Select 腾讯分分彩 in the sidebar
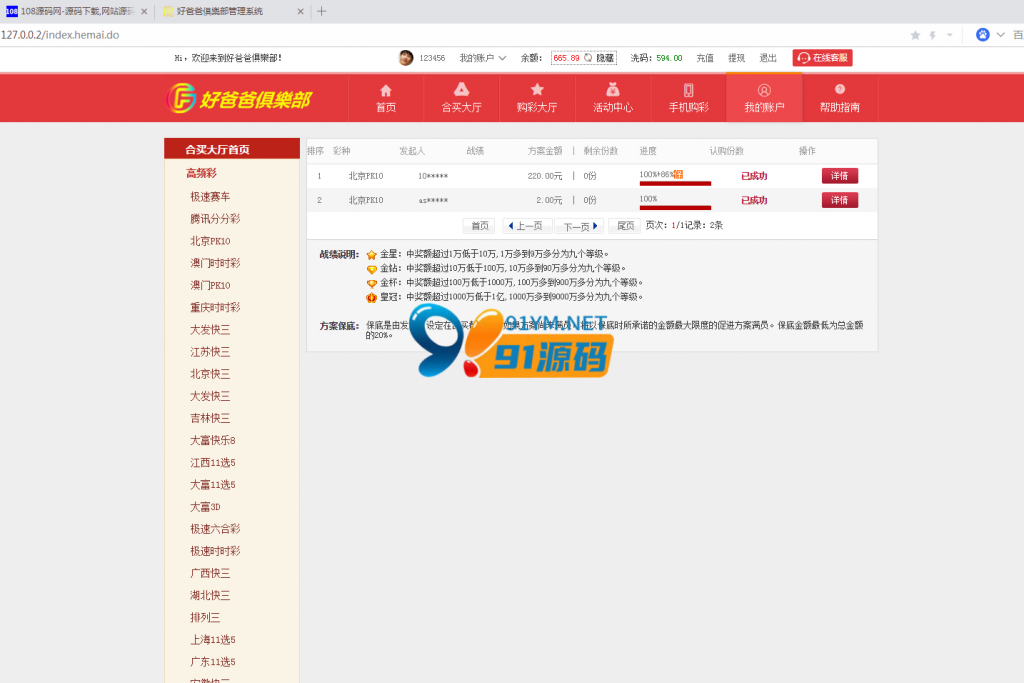The height and width of the screenshot is (683, 1024). coord(216,219)
